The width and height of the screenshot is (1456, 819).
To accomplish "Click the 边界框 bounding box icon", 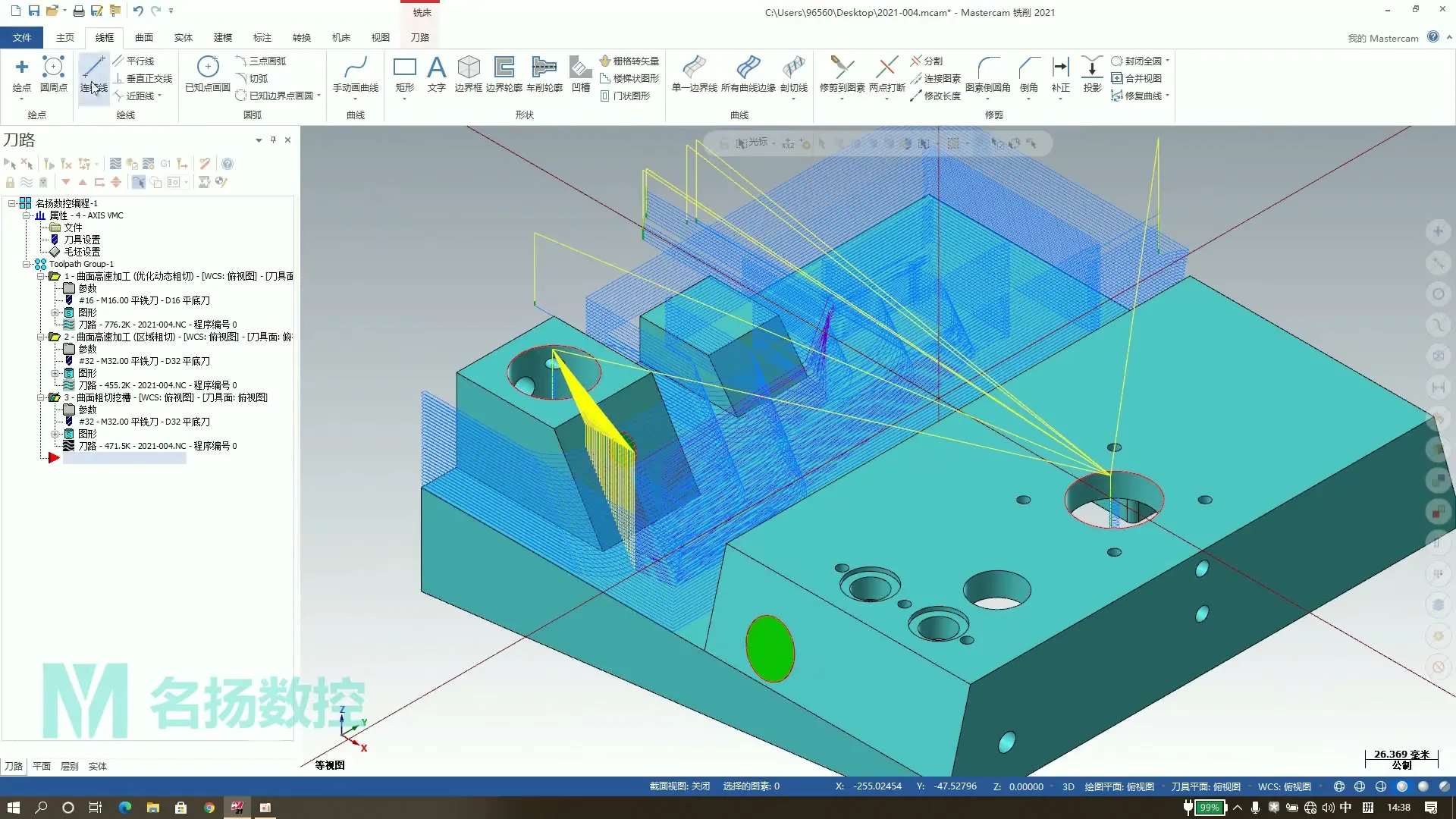I will point(468,74).
